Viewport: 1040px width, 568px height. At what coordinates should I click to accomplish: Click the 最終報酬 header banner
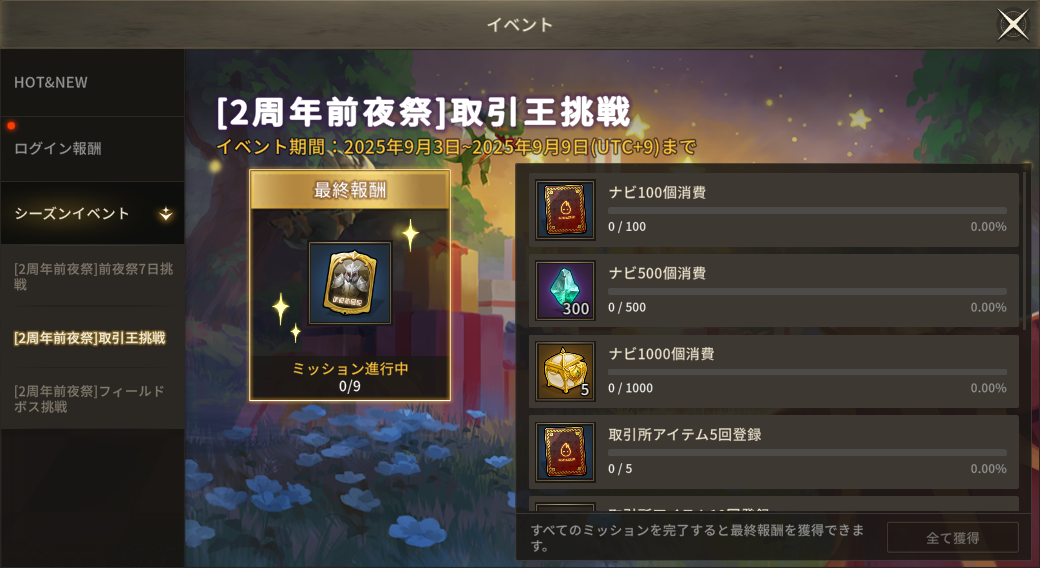pos(350,190)
